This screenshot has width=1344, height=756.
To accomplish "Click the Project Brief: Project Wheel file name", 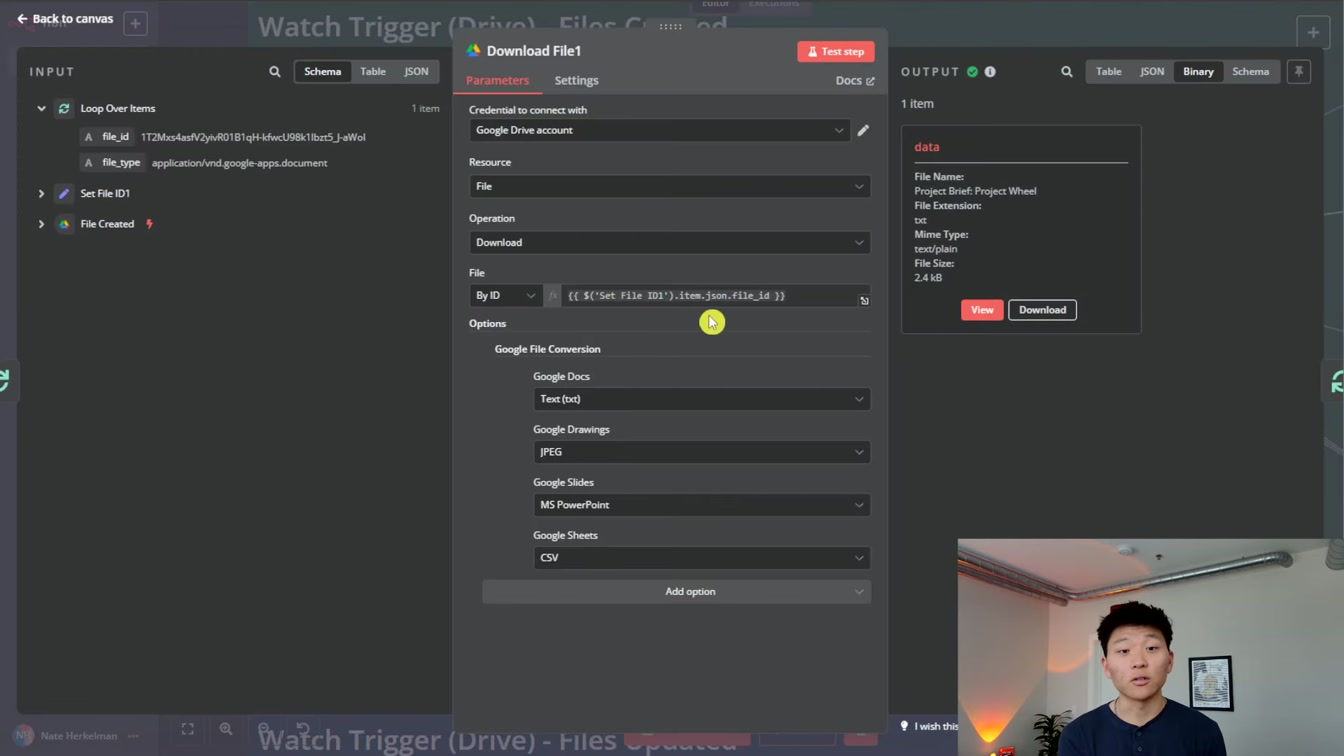I will click(975, 191).
